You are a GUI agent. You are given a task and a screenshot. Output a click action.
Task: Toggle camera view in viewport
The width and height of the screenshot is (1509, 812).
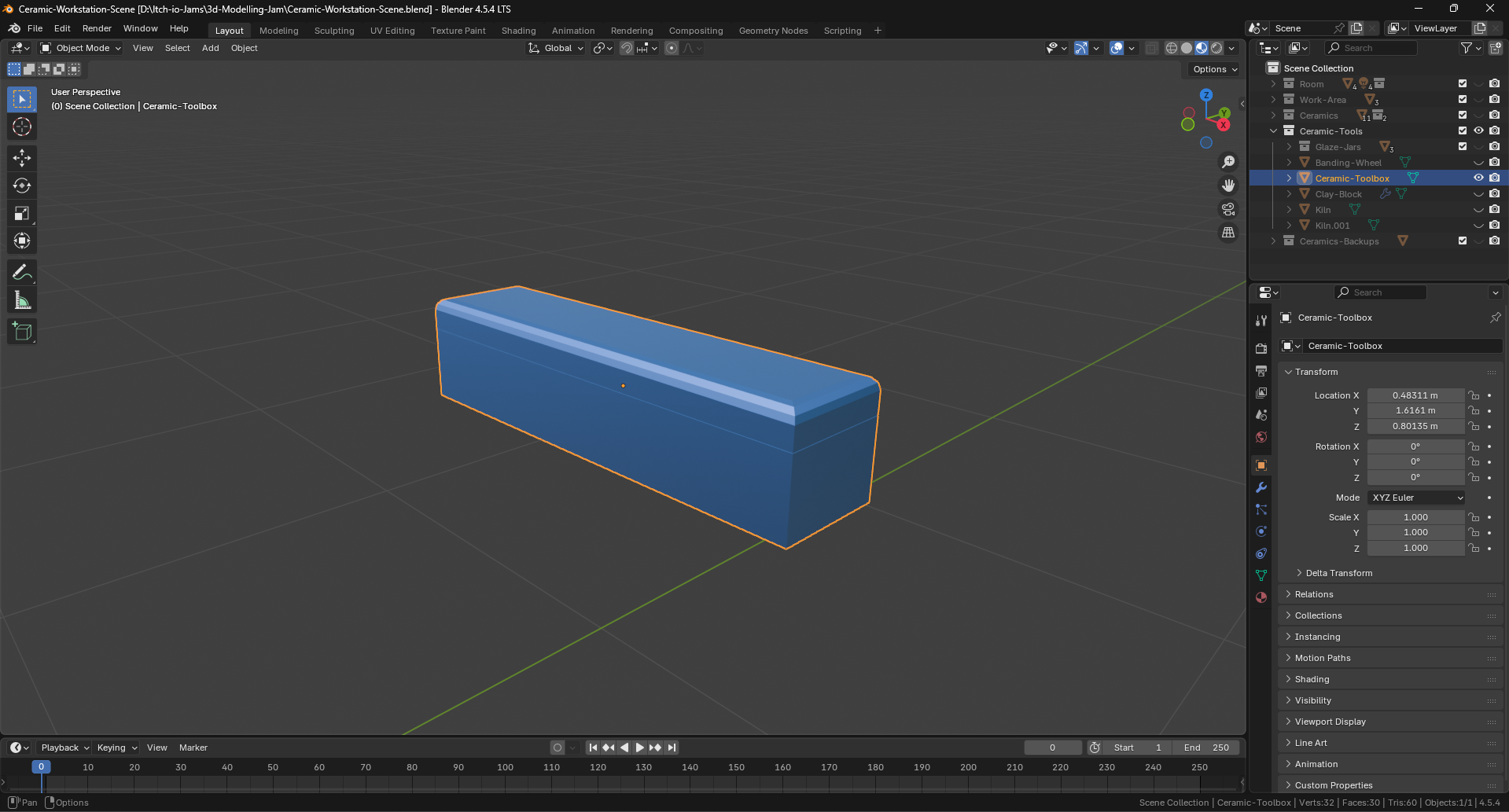coord(1227,209)
